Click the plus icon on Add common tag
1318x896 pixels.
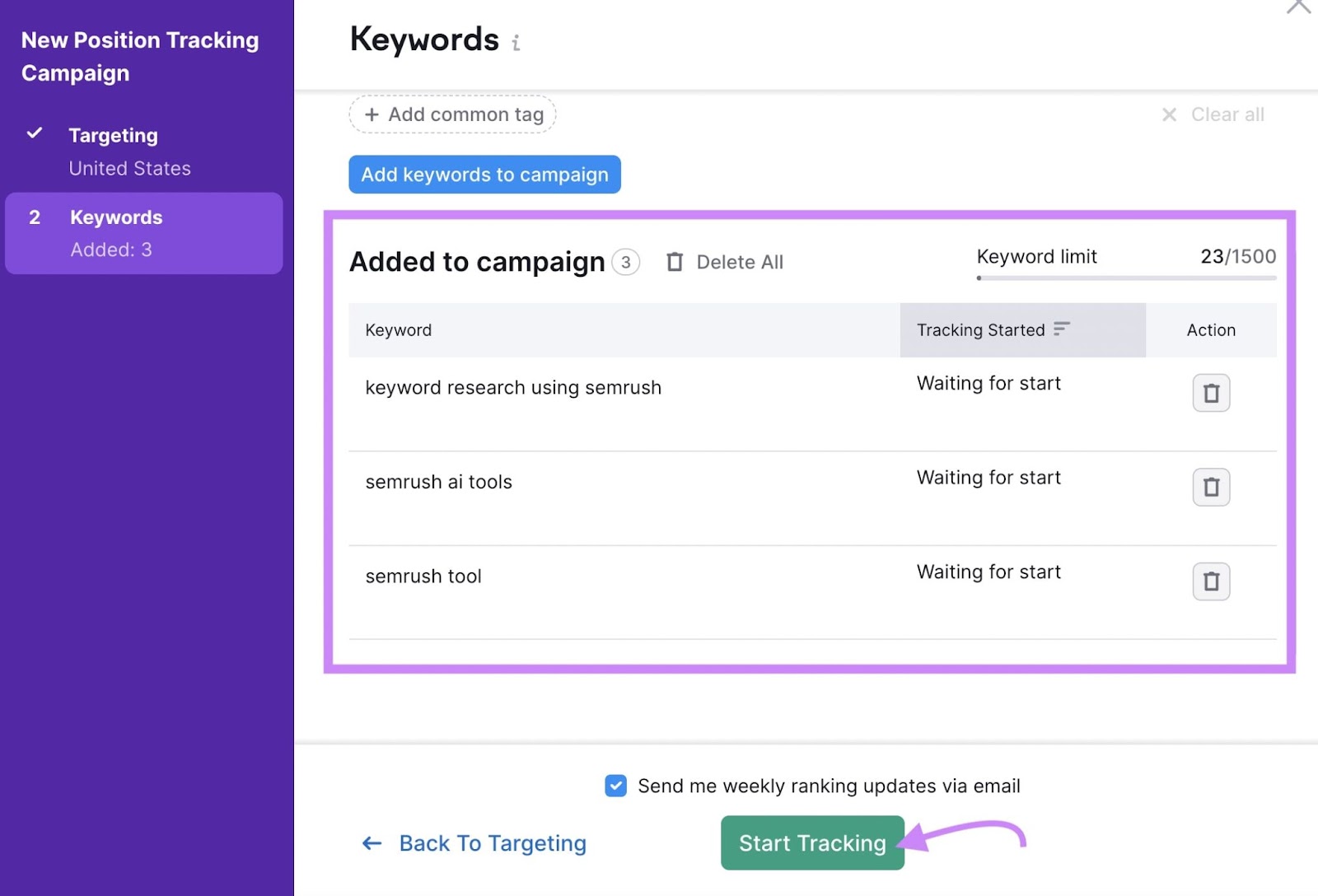coord(372,114)
